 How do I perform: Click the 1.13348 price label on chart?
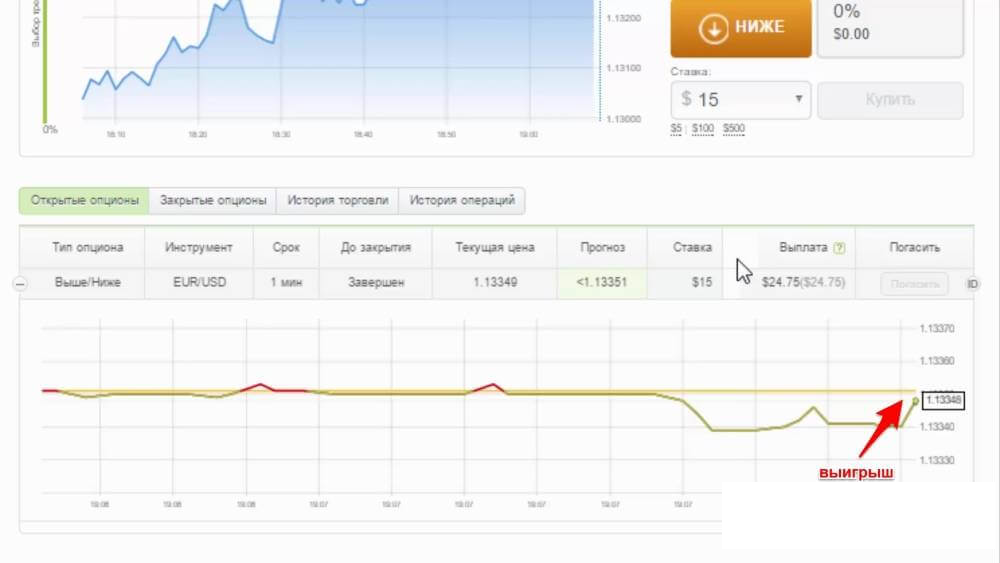tap(943, 400)
